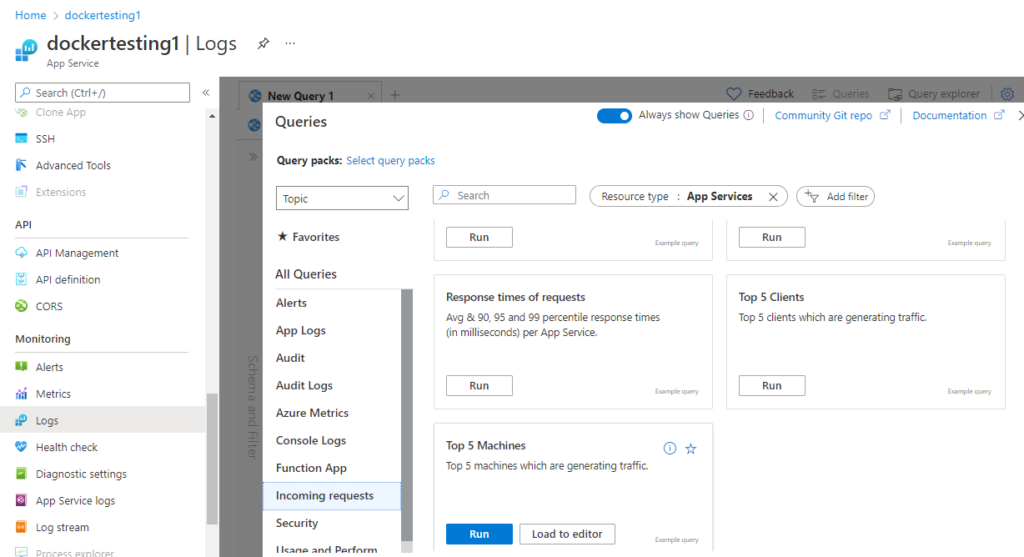Collapse the left navigation menu chevrons
The height and width of the screenshot is (557, 1024).
[206, 93]
